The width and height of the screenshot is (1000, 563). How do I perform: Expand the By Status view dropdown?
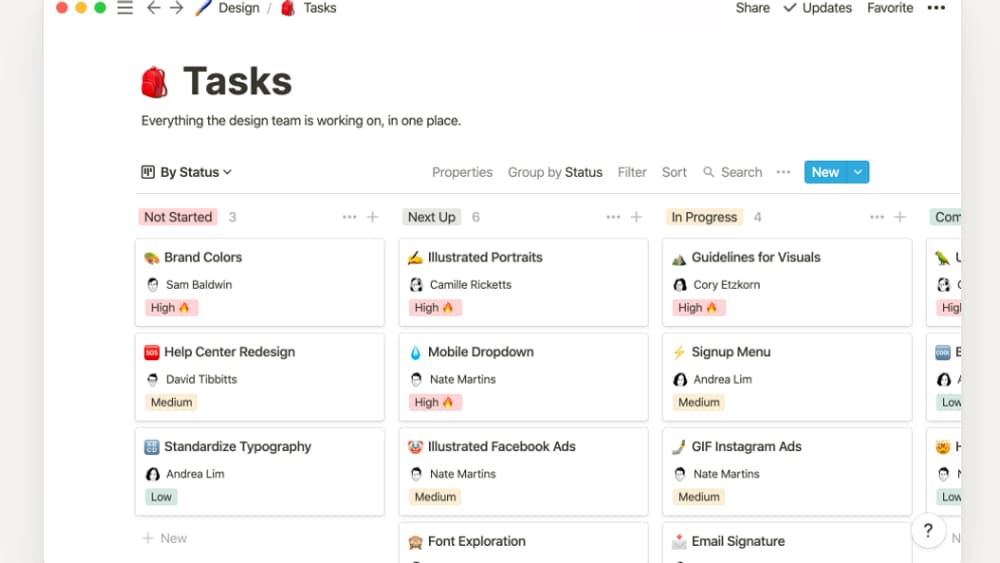tap(187, 172)
